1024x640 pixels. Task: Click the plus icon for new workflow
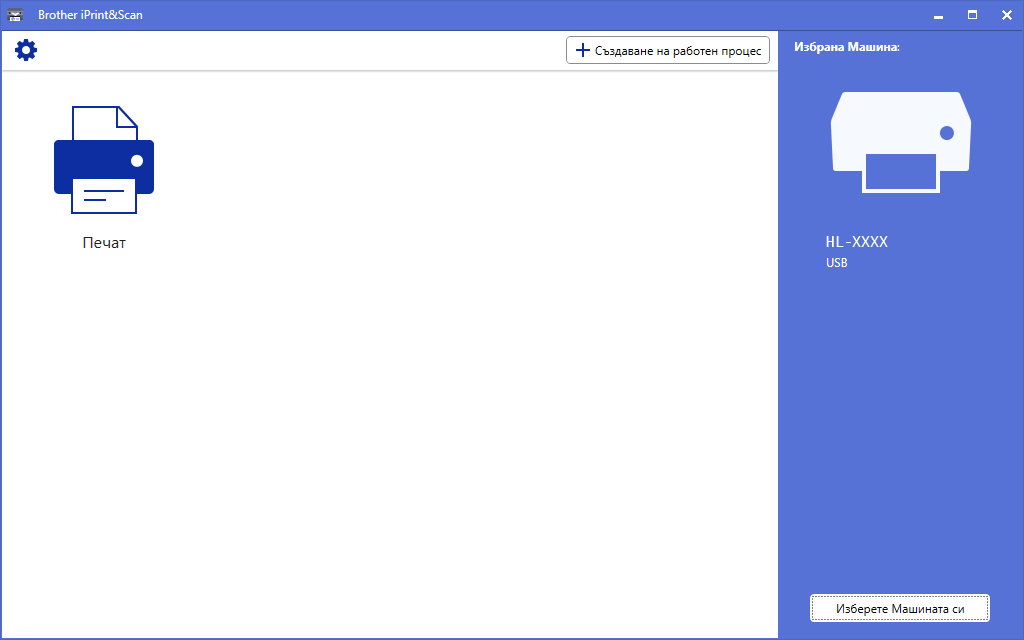(x=583, y=50)
